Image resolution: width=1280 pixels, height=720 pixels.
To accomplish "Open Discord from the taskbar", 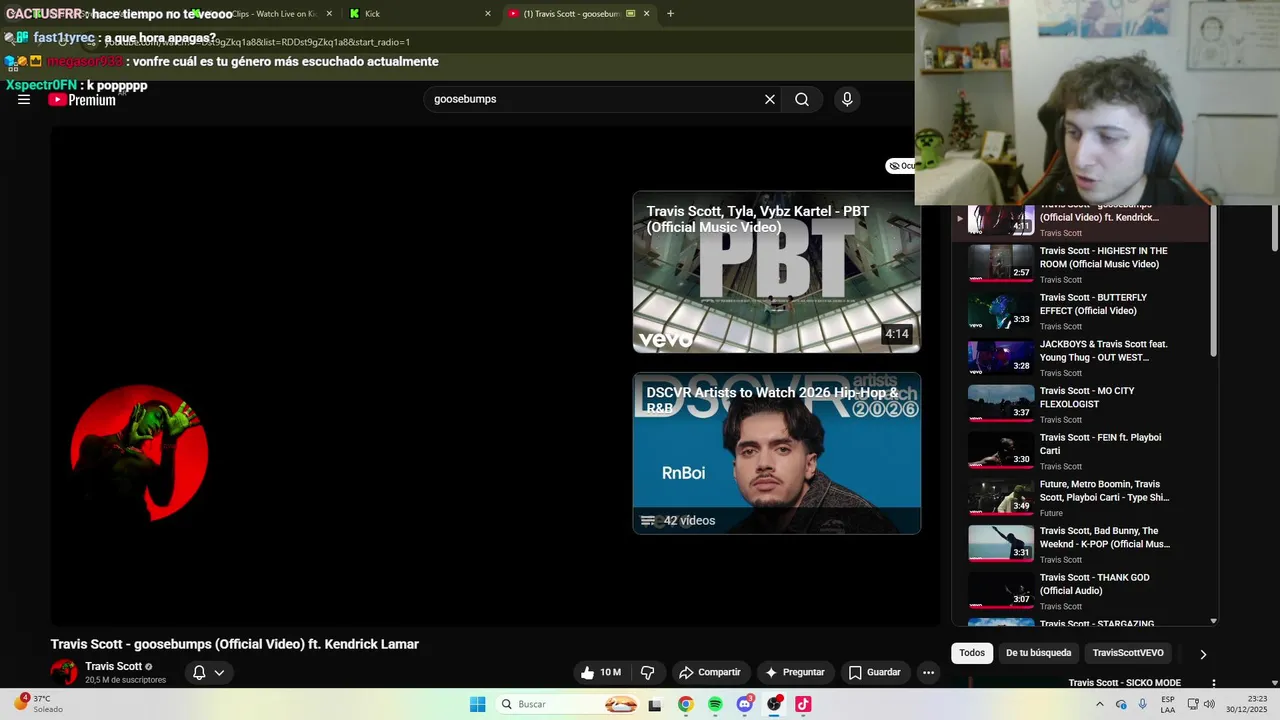I will coord(745,704).
